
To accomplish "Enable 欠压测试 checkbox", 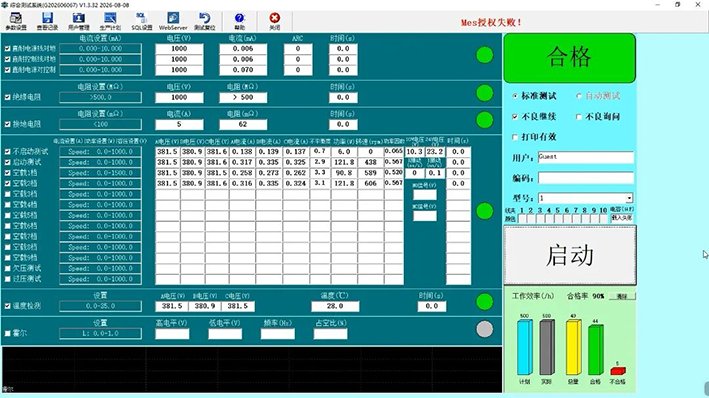I will [x=7, y=268].
